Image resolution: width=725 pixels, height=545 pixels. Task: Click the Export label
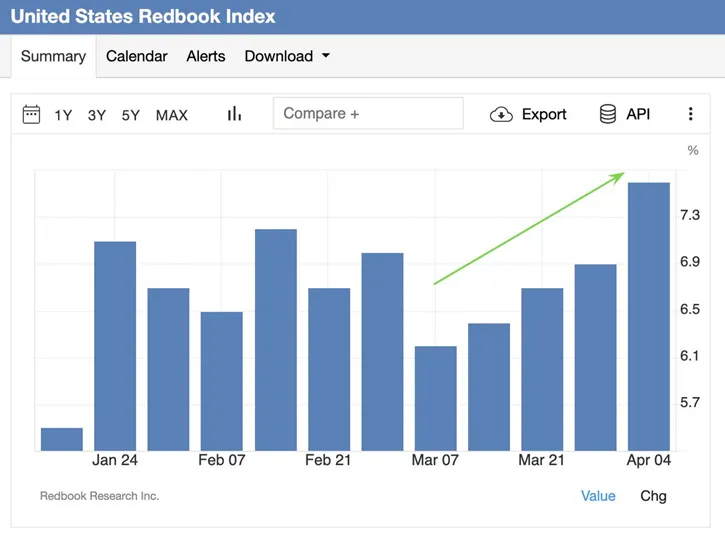point(544,114)
